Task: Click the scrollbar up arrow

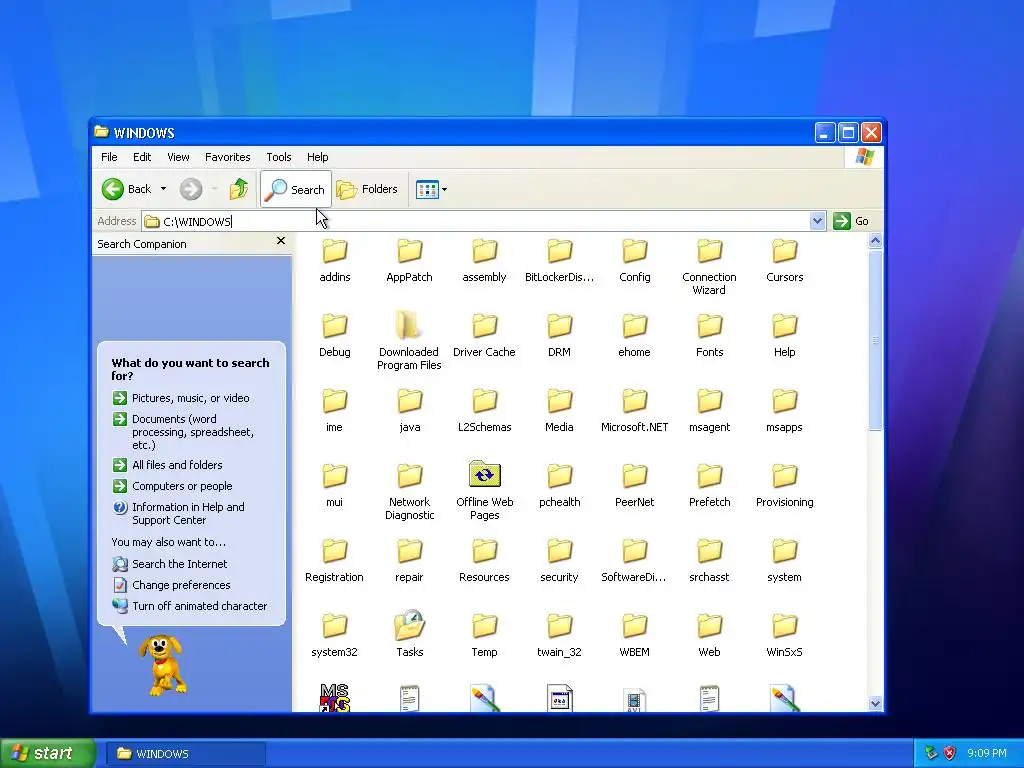Action: tap(875, 241)
